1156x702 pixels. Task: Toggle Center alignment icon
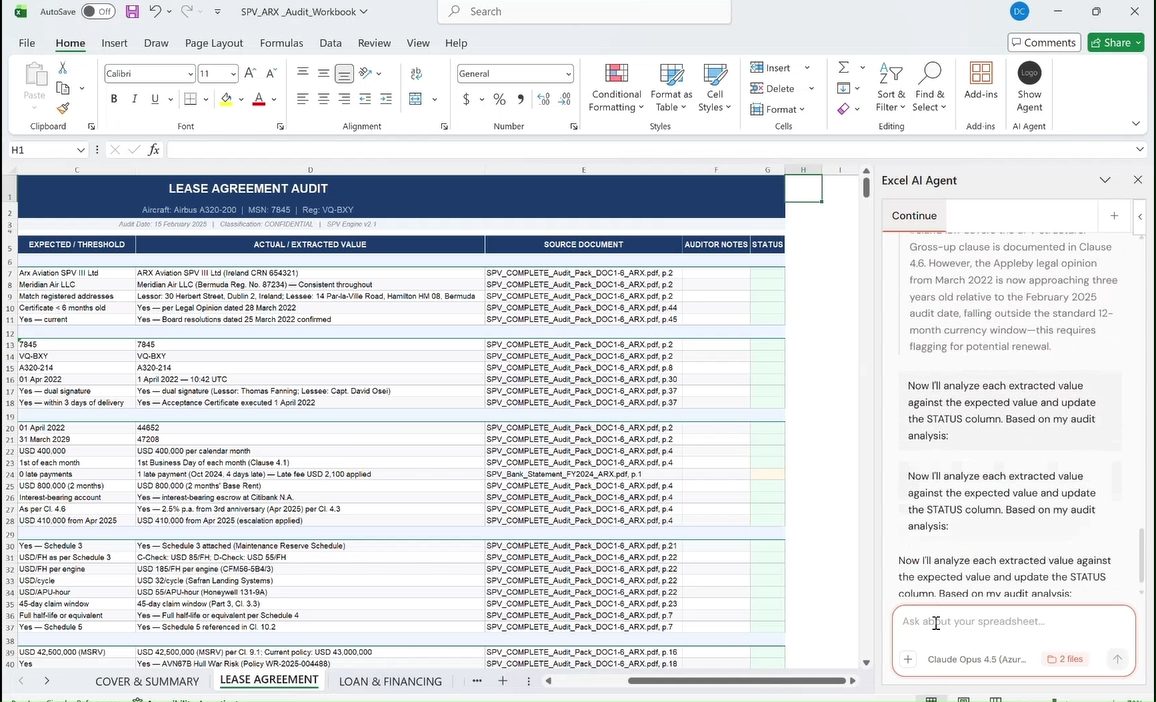[x=323, y=99]
